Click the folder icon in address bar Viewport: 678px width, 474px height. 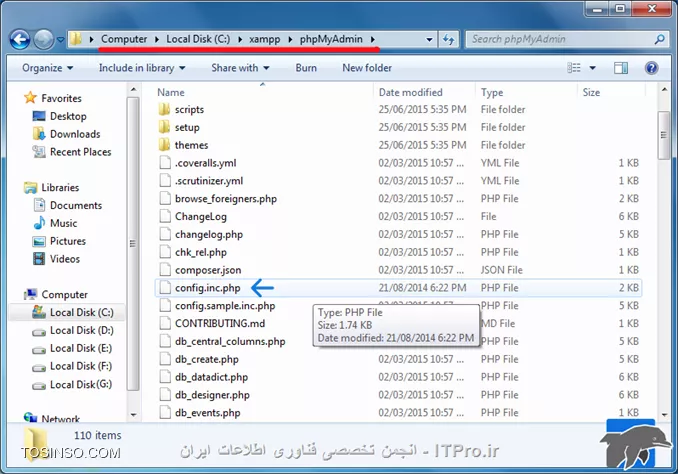76,39
